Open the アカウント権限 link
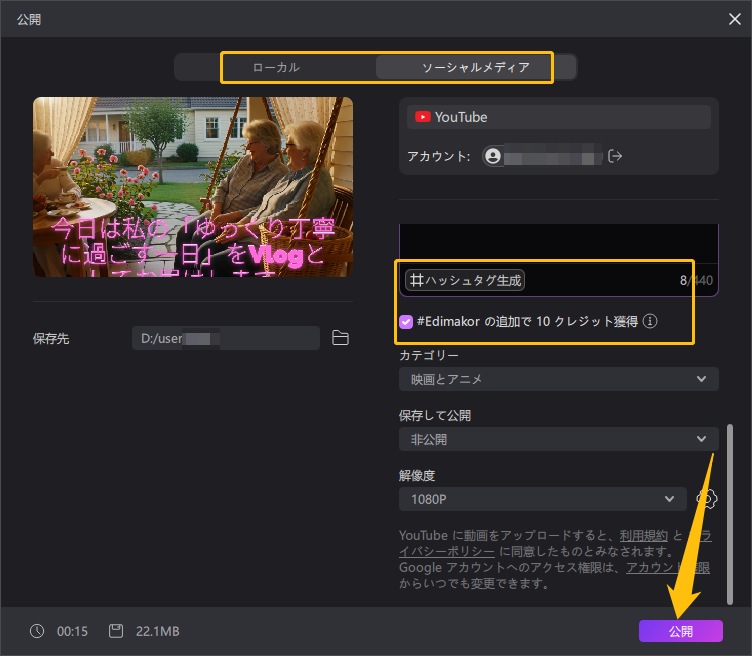752x656 pixels. (668, 568)
